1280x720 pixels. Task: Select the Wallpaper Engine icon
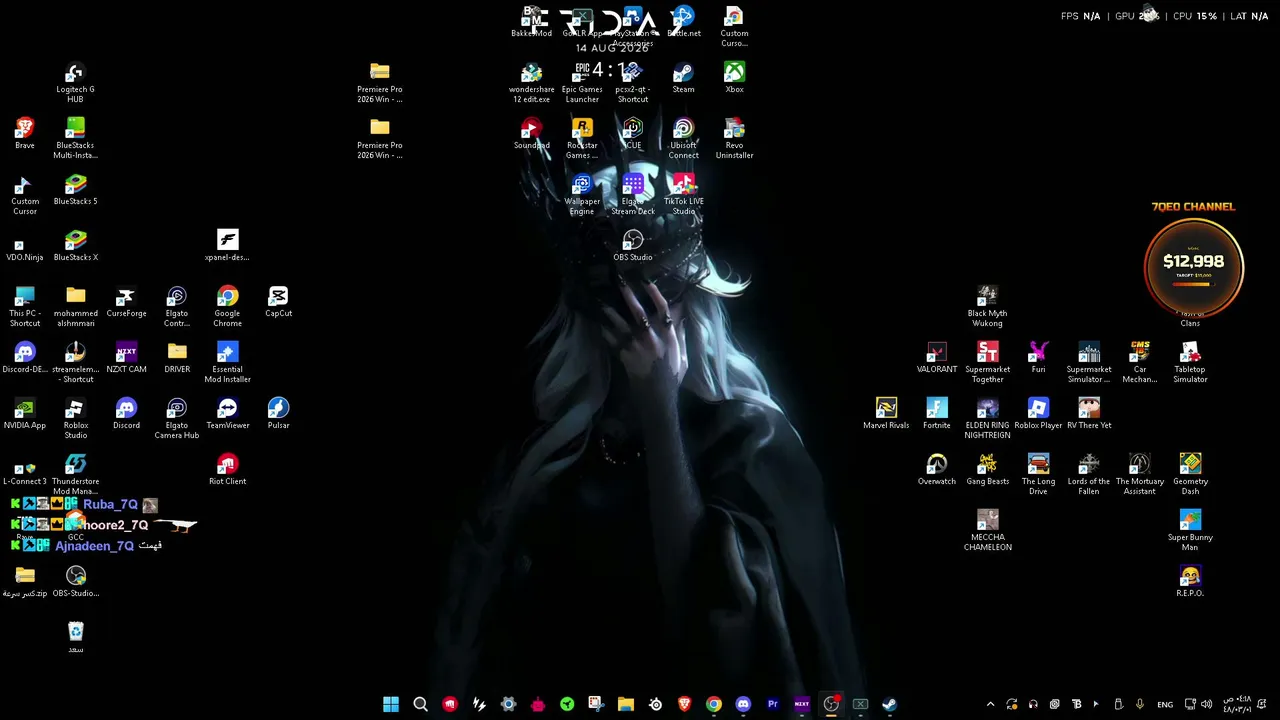pos(582,195)
